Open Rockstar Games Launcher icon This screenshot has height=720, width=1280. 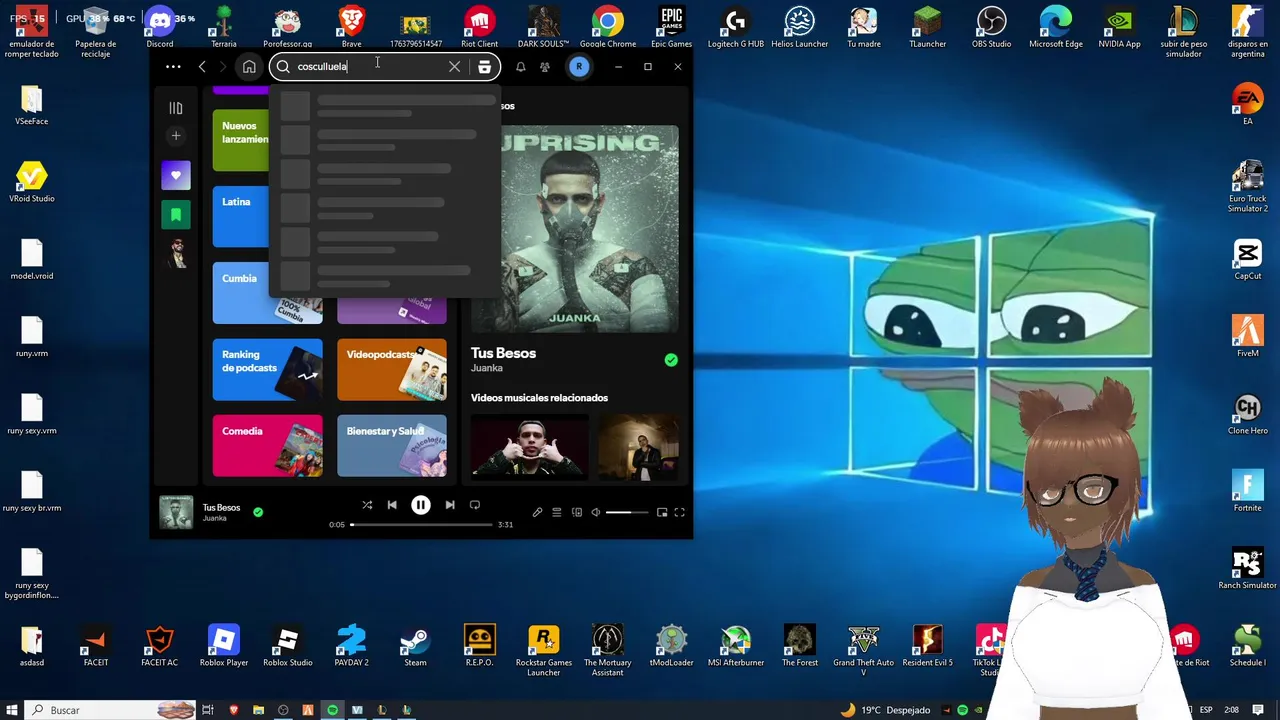(x=543, y=650)
